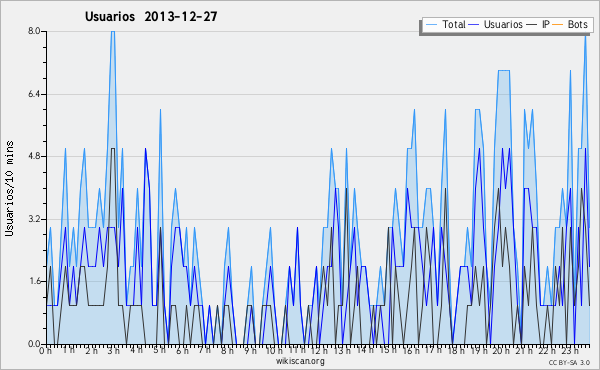Screen dimensions: 600x370
Task: Click the y-axis value 3.2
Action: (34, 219)
